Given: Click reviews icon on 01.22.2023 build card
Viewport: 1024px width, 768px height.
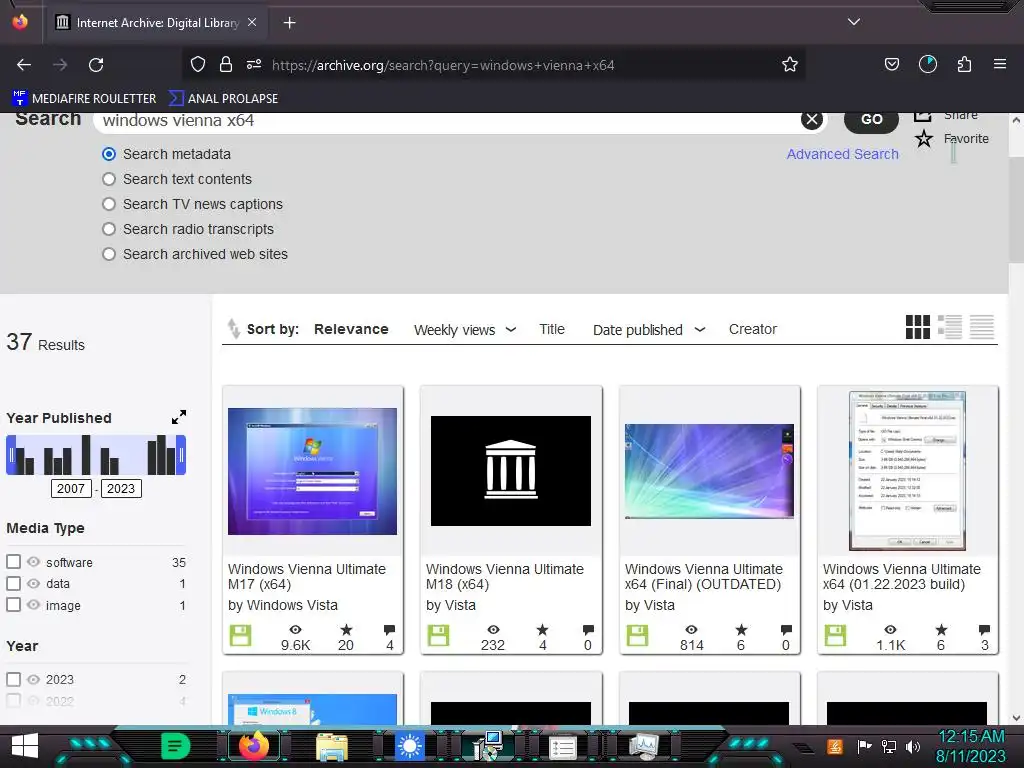Looking at the screenshot, I should point(984,630).
